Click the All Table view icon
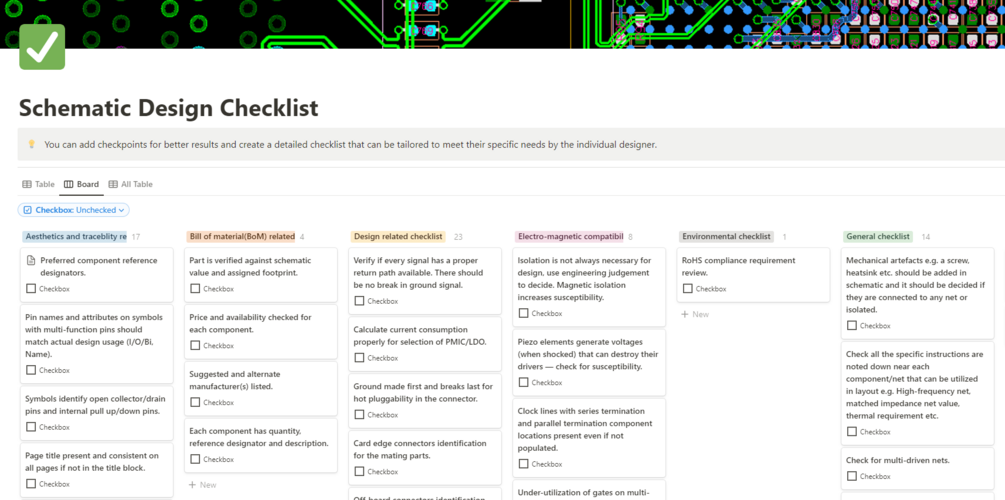This screenshot has width=1005, height=500. pyautogui.click(x=112, y=184)
